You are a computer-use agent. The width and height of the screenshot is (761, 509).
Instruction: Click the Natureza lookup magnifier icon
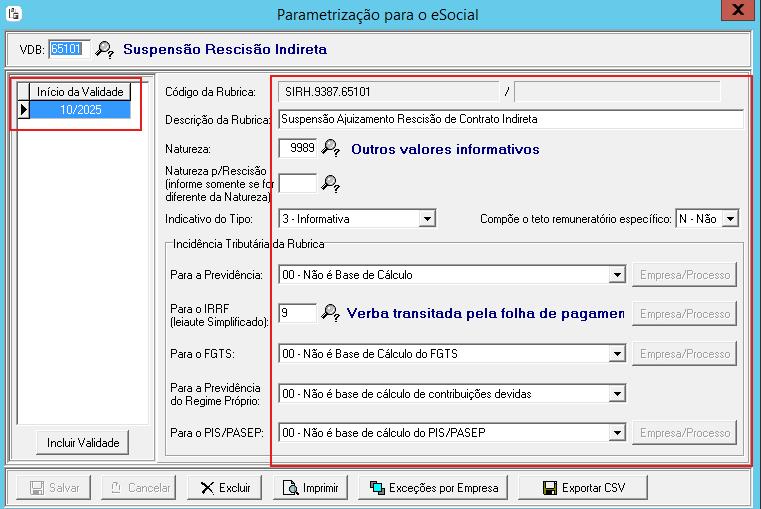(x=331, y=148)
